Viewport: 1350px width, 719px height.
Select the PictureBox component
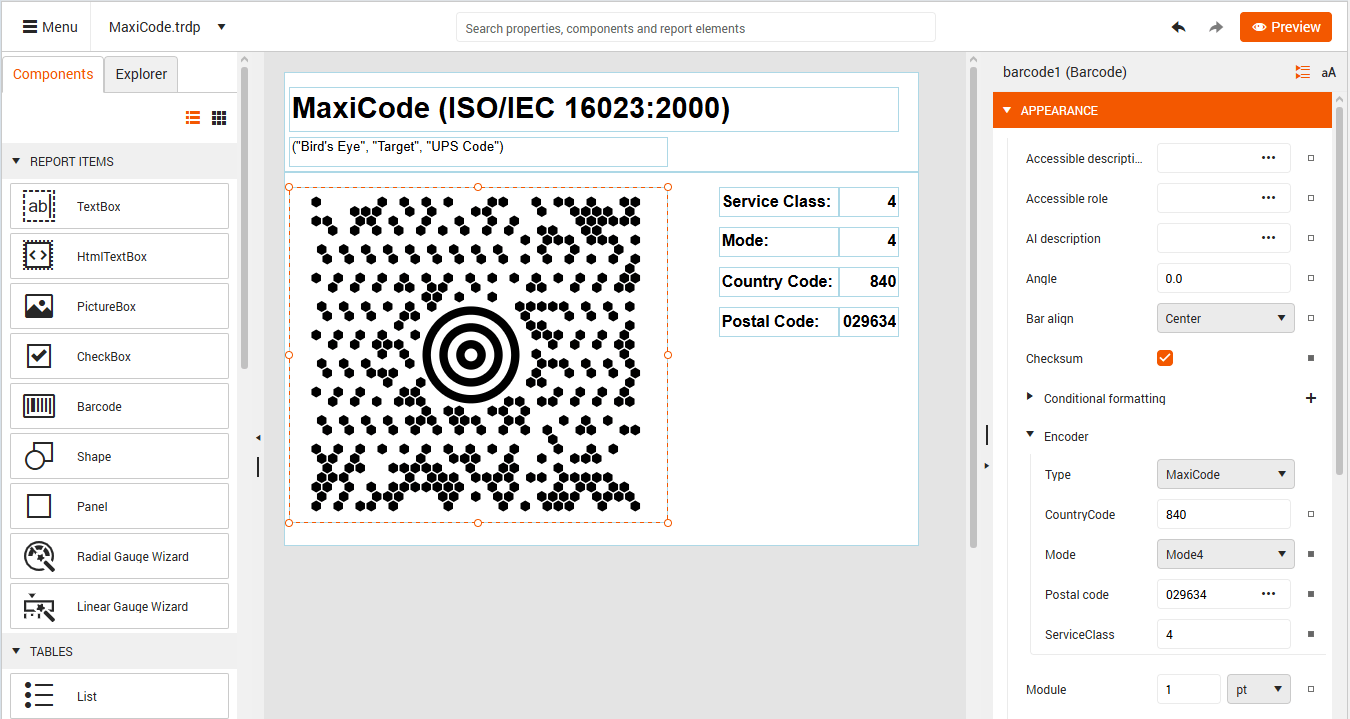pos(119,306)
